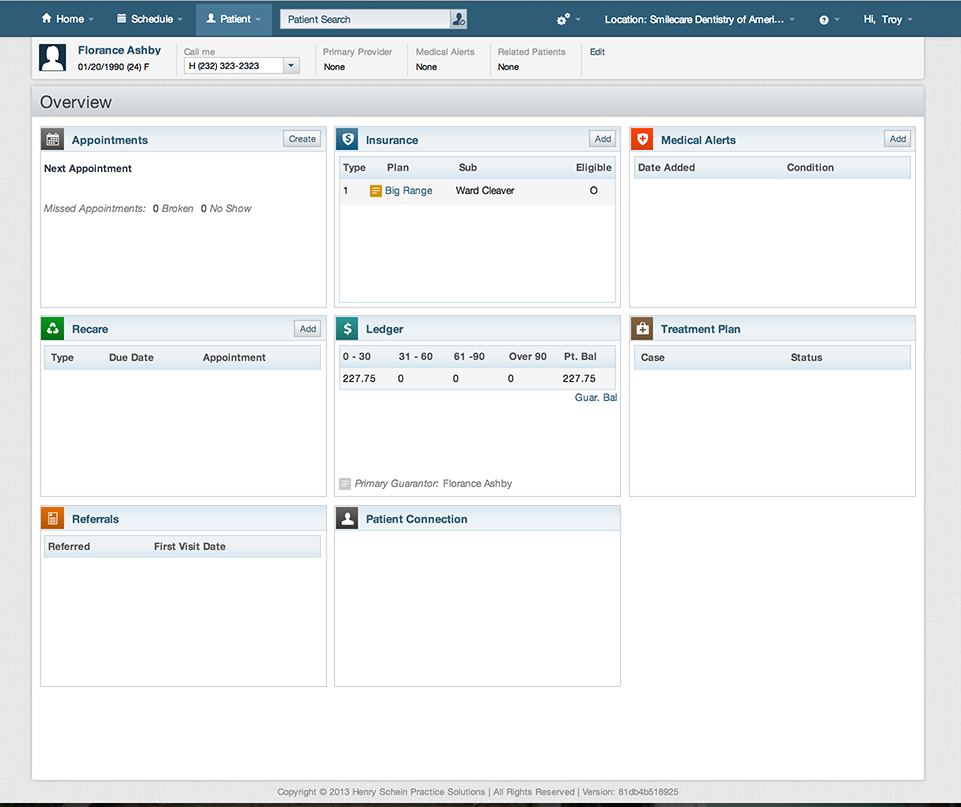Viewport: 961px width, 807px height.
Task: Click the Missed Appointments label
Action: coord(94,208)
